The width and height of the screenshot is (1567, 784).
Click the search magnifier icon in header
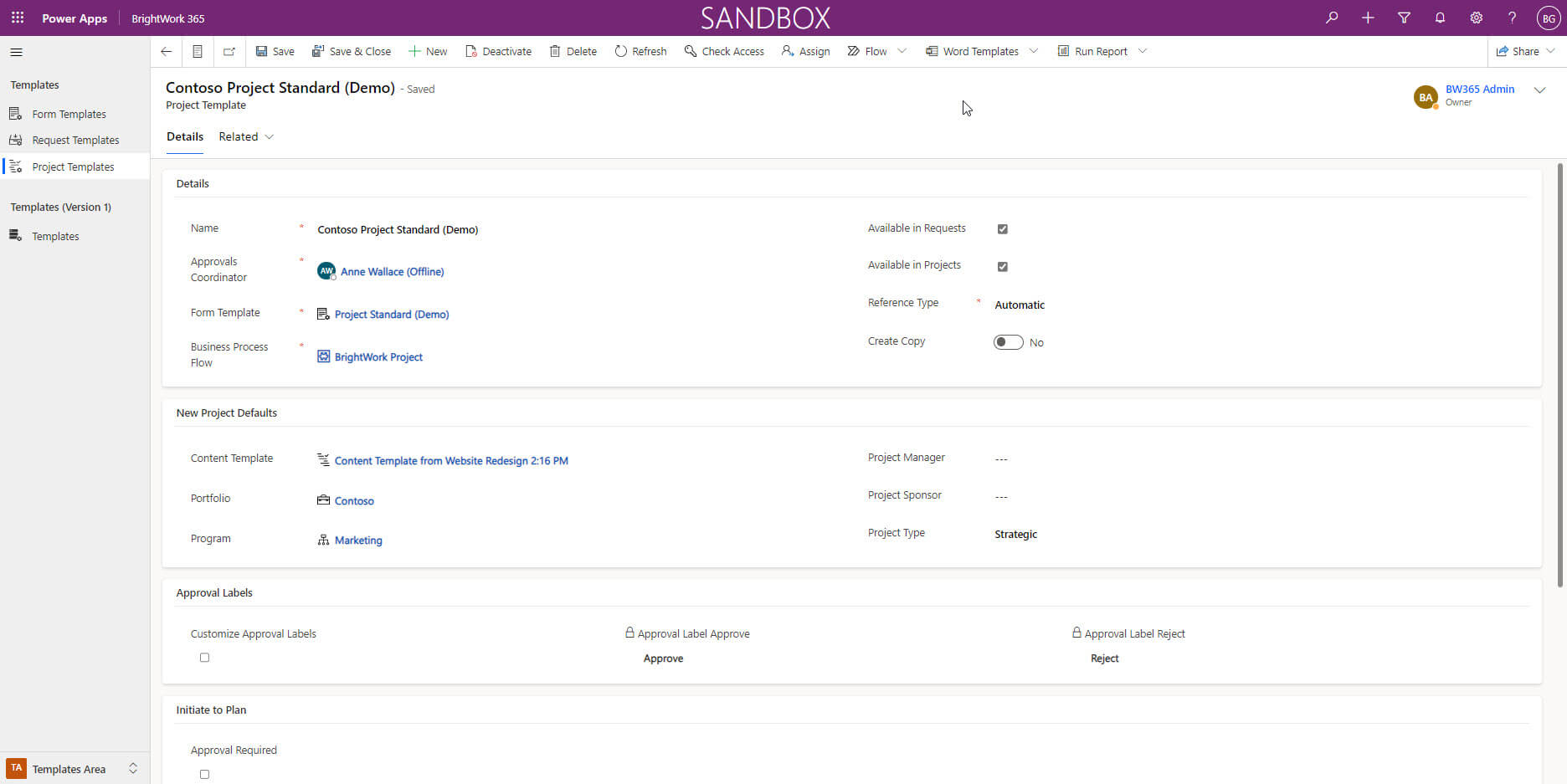[x=1332, y=18]
